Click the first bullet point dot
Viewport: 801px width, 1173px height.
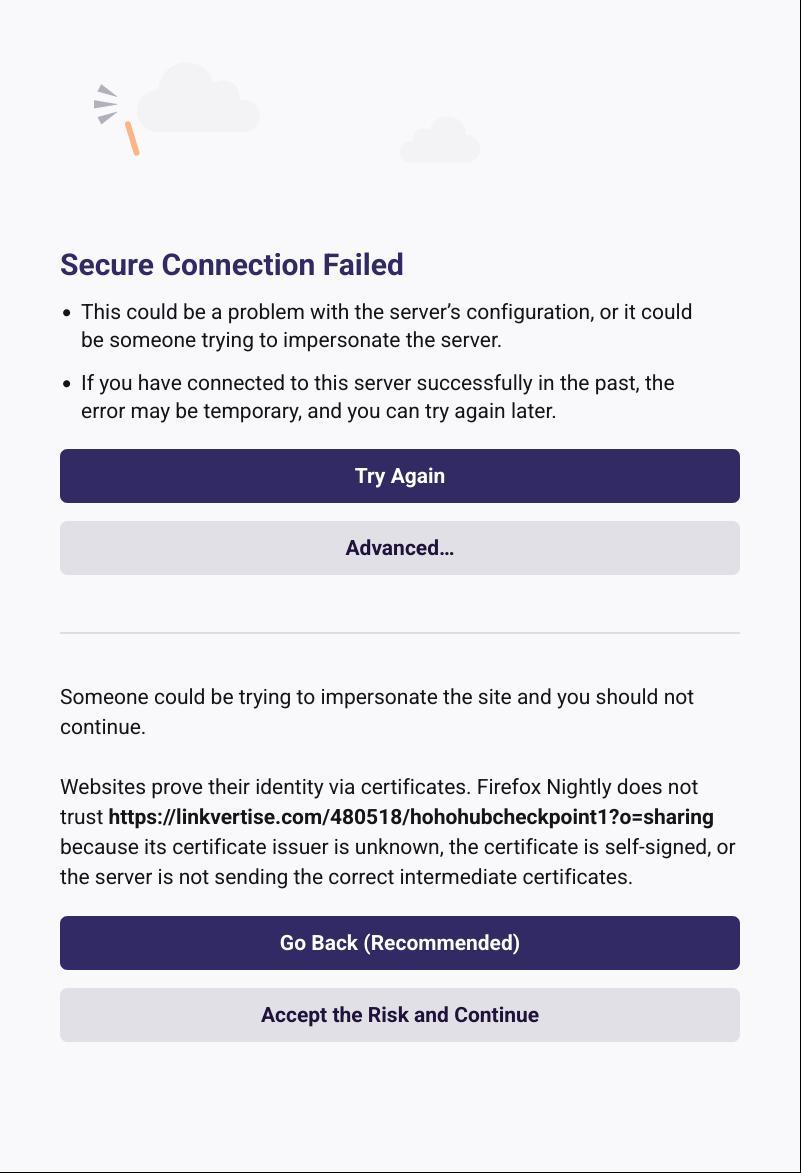pyautogui.click(x=66, y=313)
